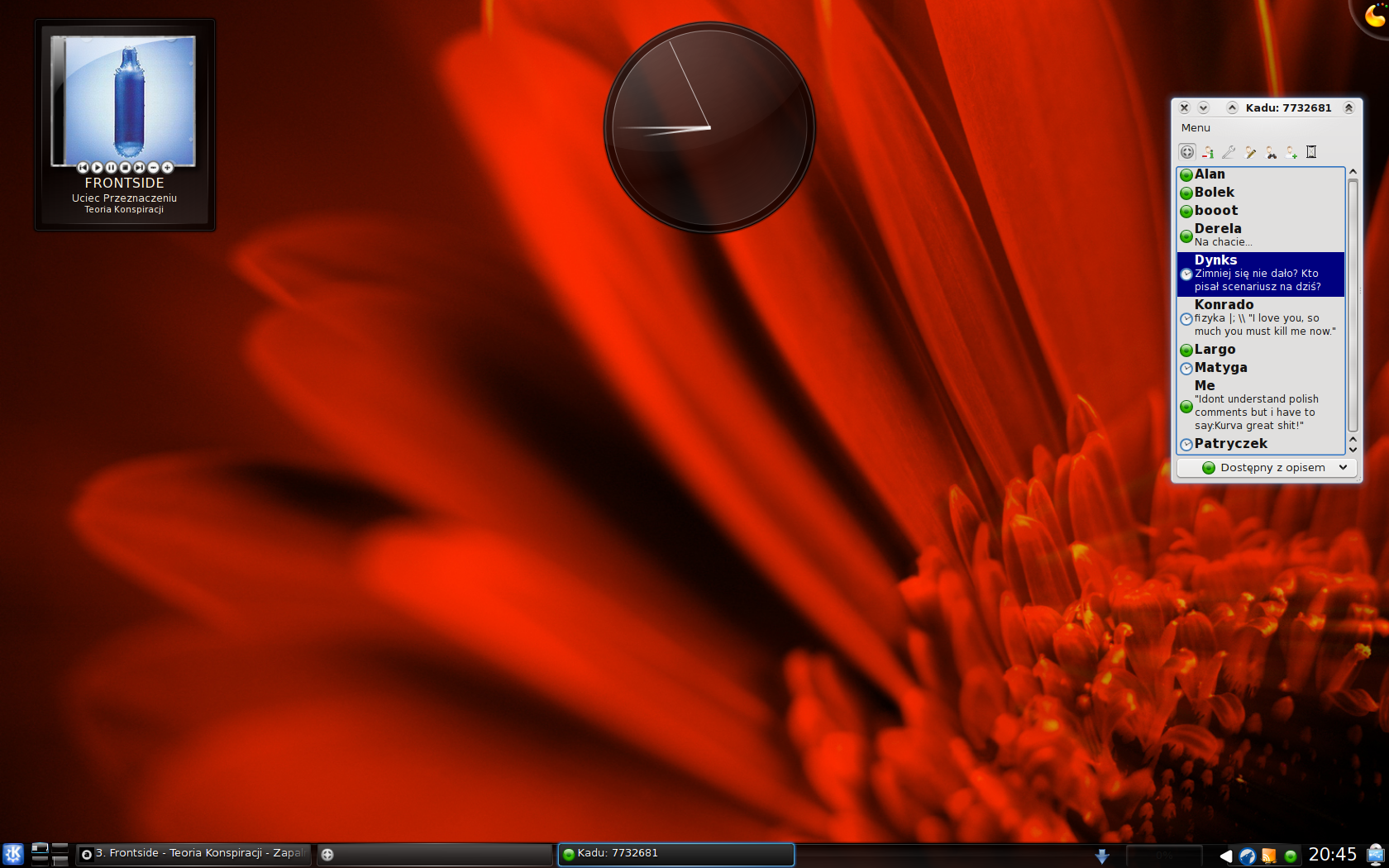Click the scroll-down arrow of Kadu contact list
Viewport: 1389px width, 868px height.
click(1353, 449)
